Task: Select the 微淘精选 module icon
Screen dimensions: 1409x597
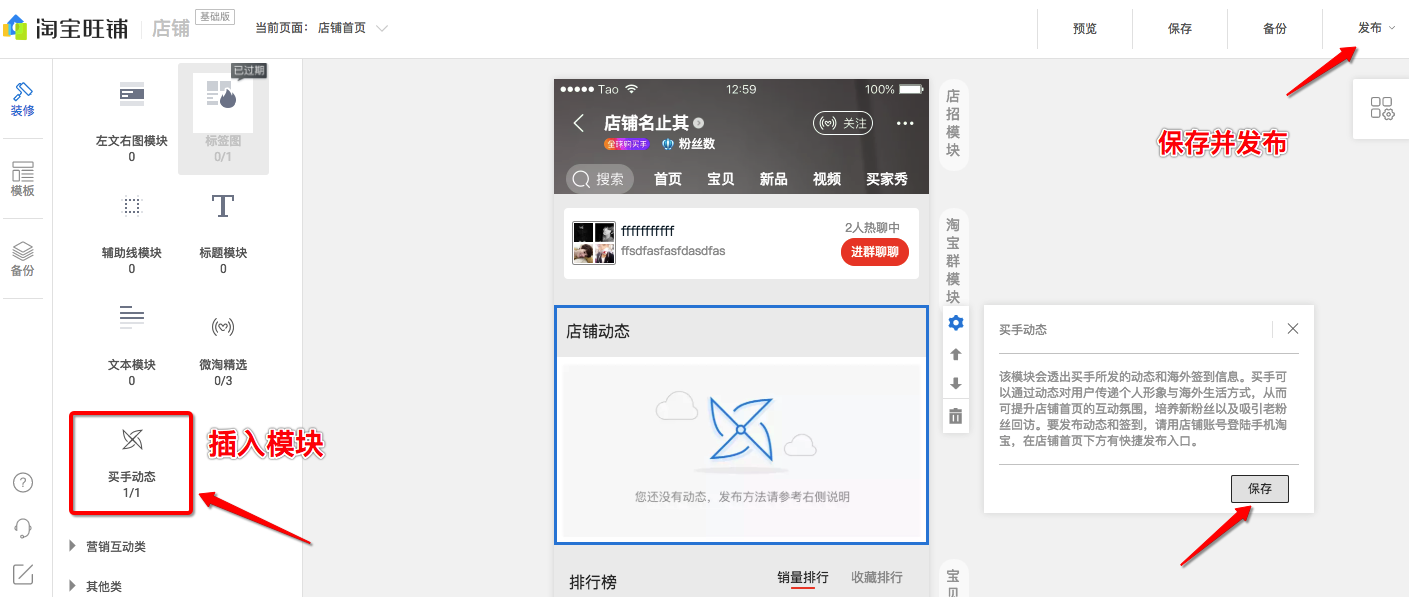Action: [223, 327]
